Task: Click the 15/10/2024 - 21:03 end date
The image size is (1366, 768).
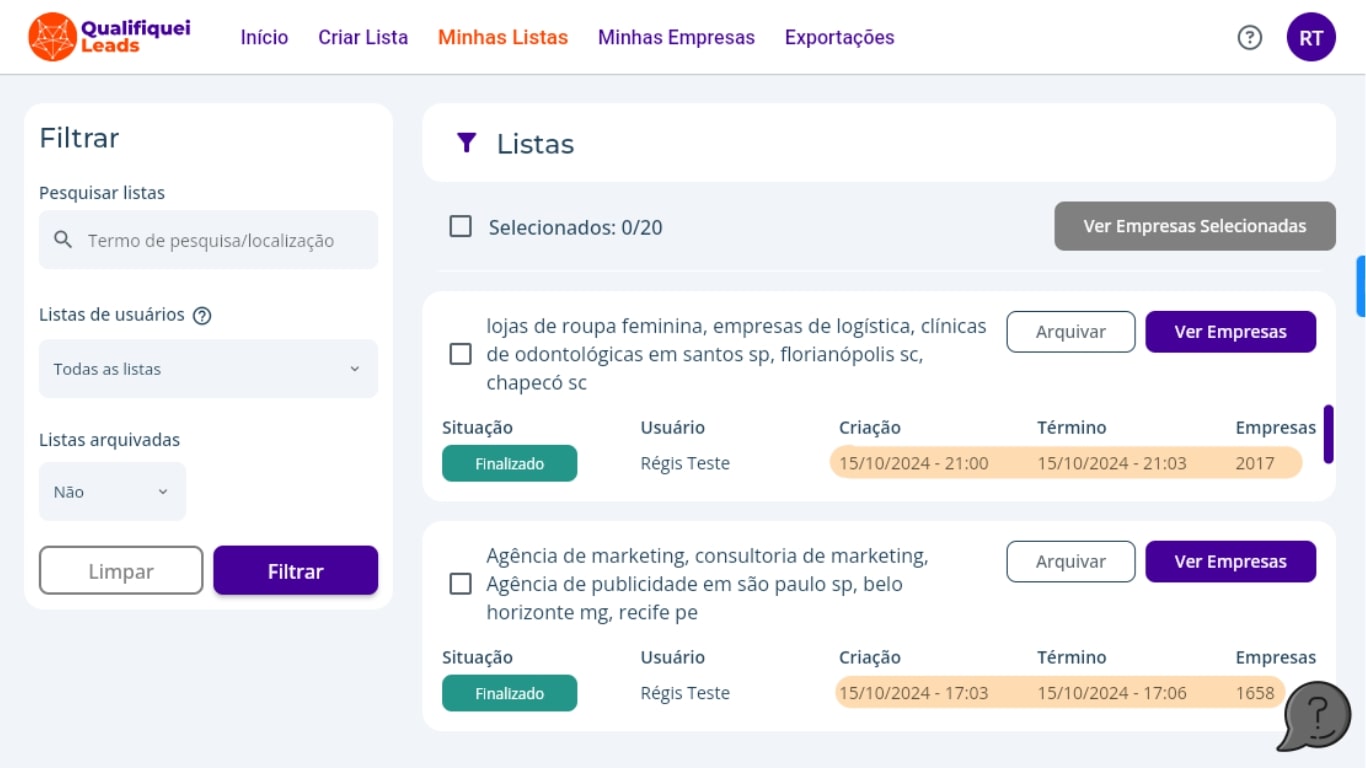Action: point(1111,463)
